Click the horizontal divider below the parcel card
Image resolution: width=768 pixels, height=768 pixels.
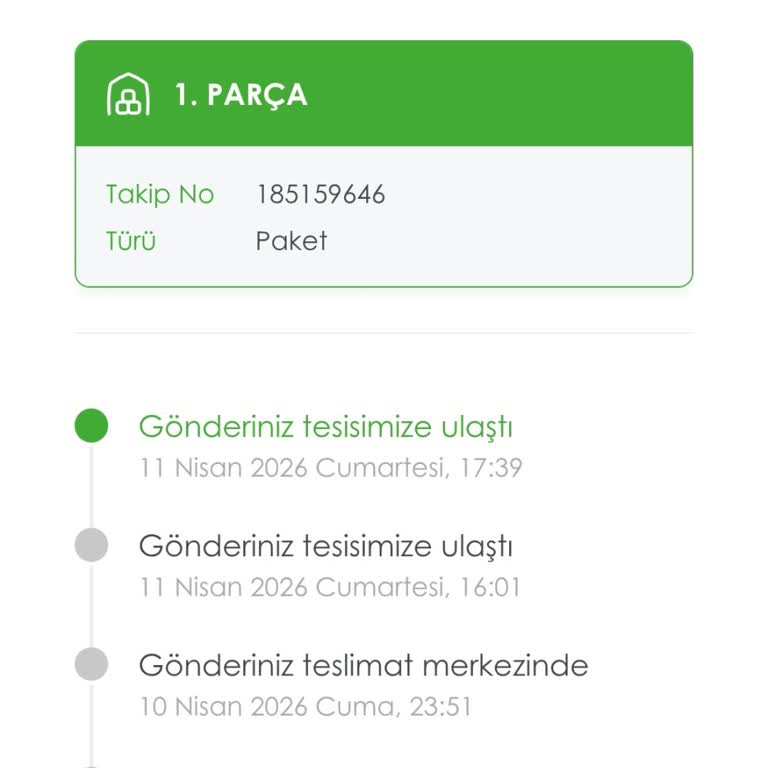tap(384, 333)
